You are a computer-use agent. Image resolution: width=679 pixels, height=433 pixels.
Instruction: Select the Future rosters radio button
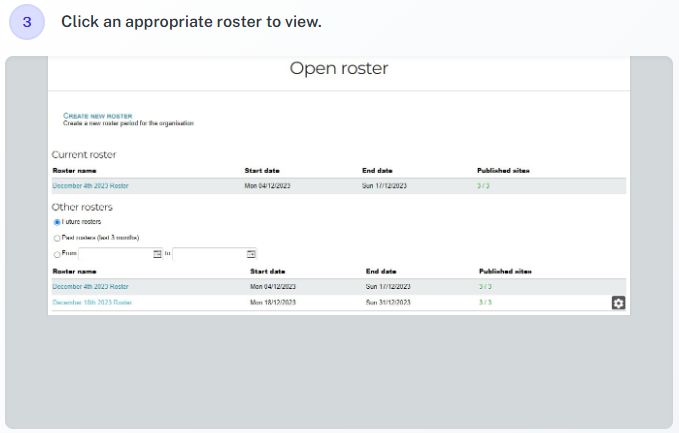(x=57, y=222)
